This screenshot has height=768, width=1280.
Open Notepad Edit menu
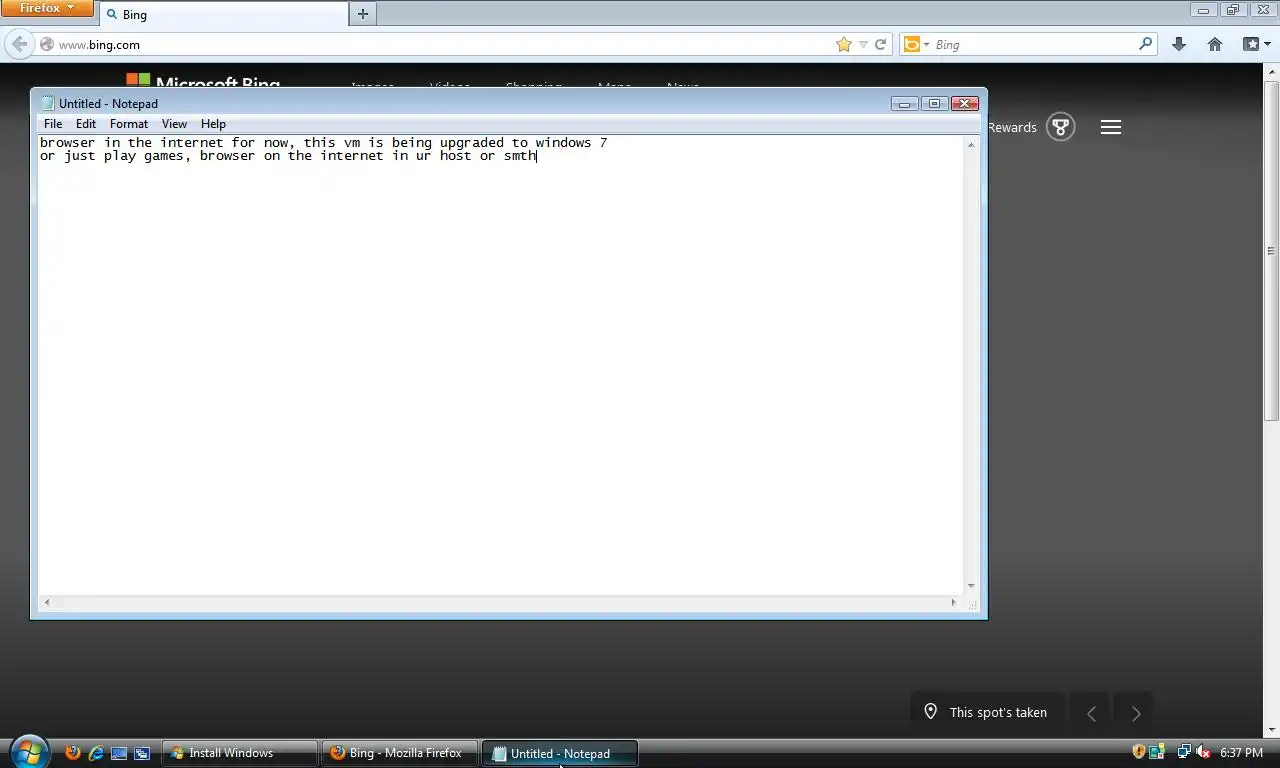(86, 124)
